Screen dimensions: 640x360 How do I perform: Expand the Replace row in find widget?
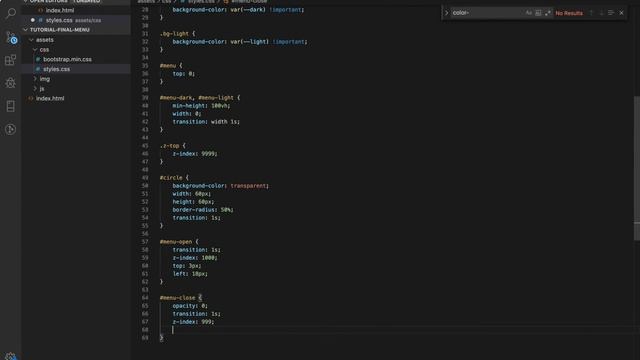[446, 13]
